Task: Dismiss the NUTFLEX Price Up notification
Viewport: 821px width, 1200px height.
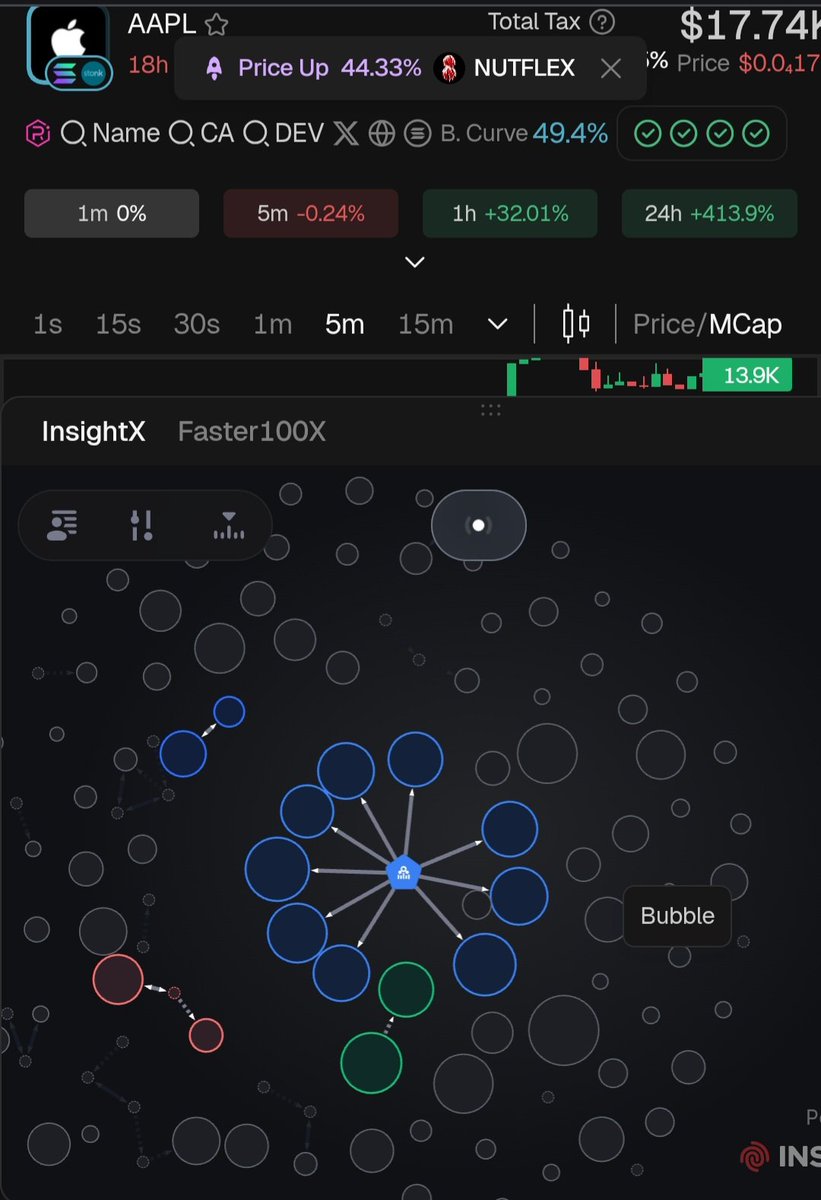Action: click(x=610, y=68)
